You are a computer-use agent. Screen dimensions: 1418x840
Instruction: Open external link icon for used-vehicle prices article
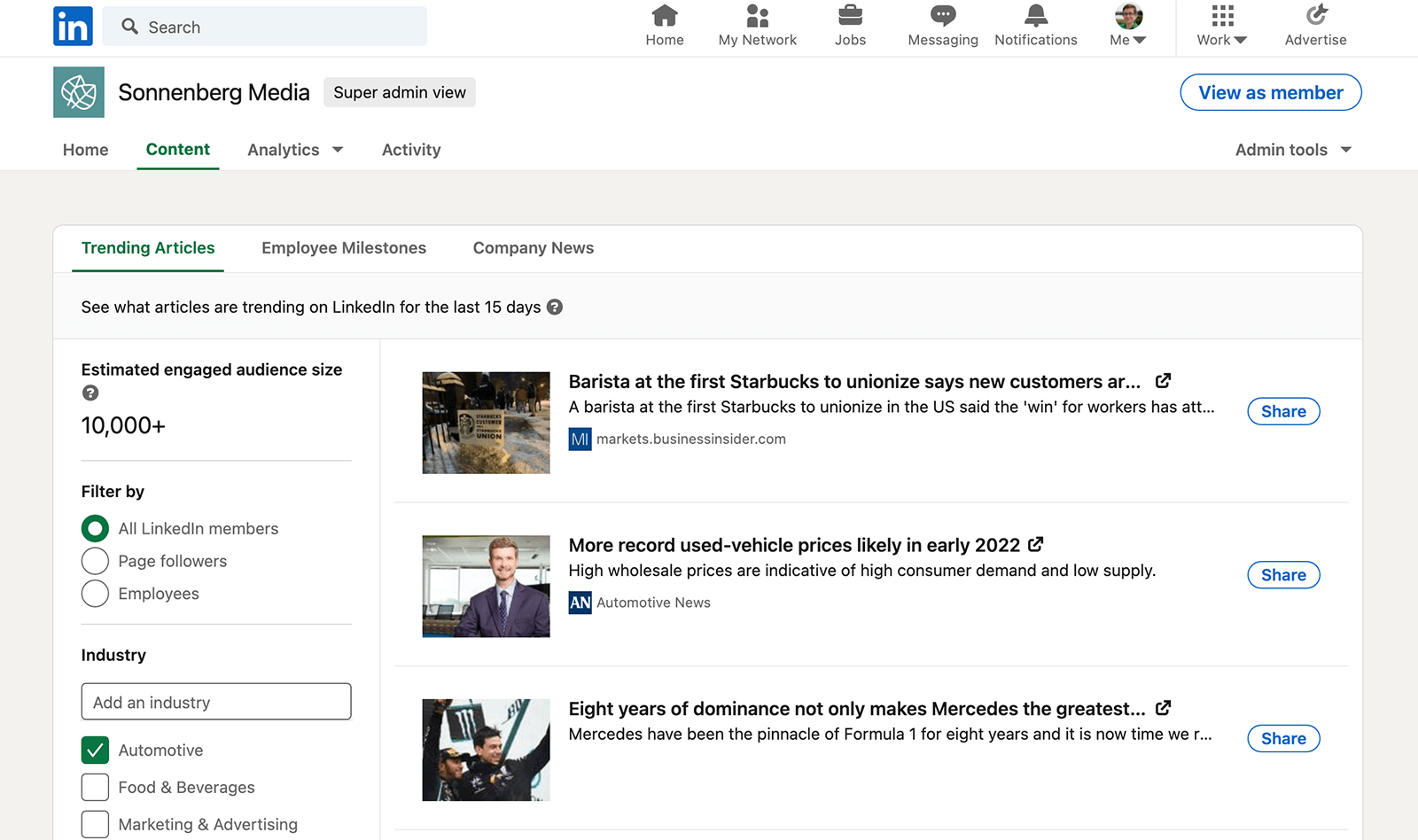pyautogui.click(x=1035, y=544)
